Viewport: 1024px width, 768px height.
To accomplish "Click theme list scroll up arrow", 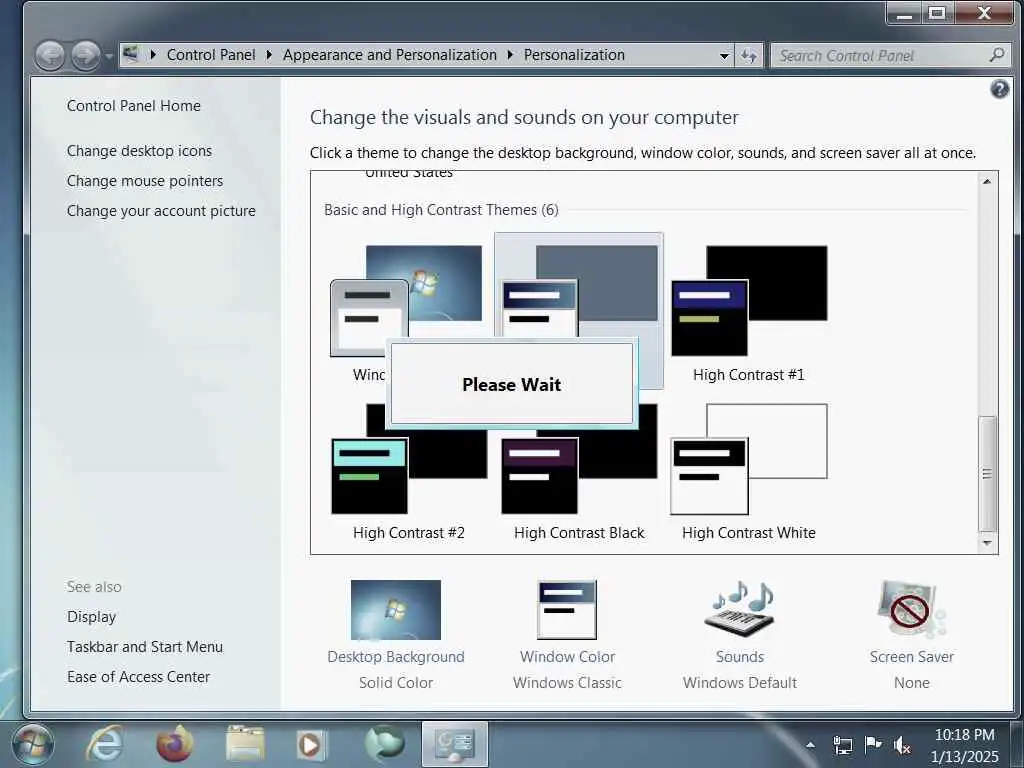I will point(987,182).
